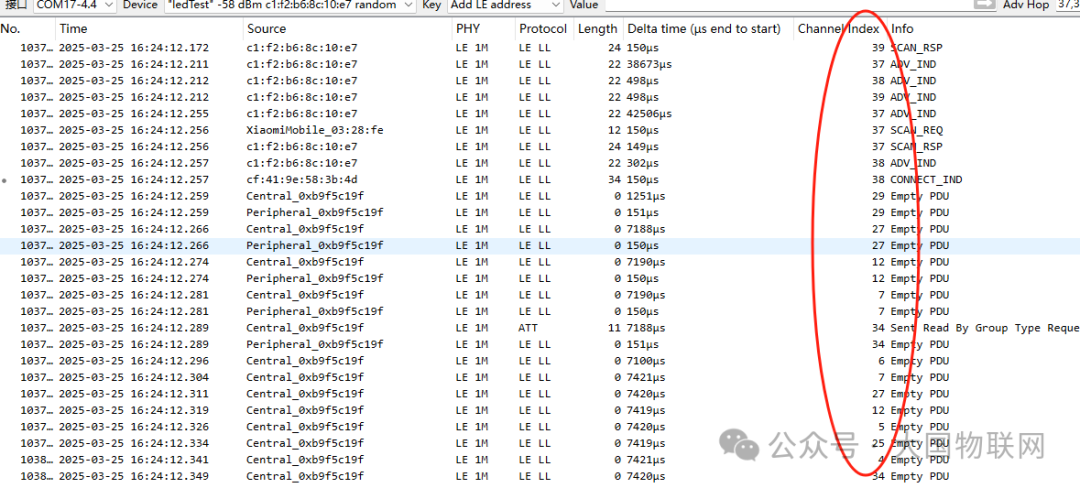Screen dimensions: 1080x488
Task: Select the packet with delta 7100µs
Action: (540, 361)
